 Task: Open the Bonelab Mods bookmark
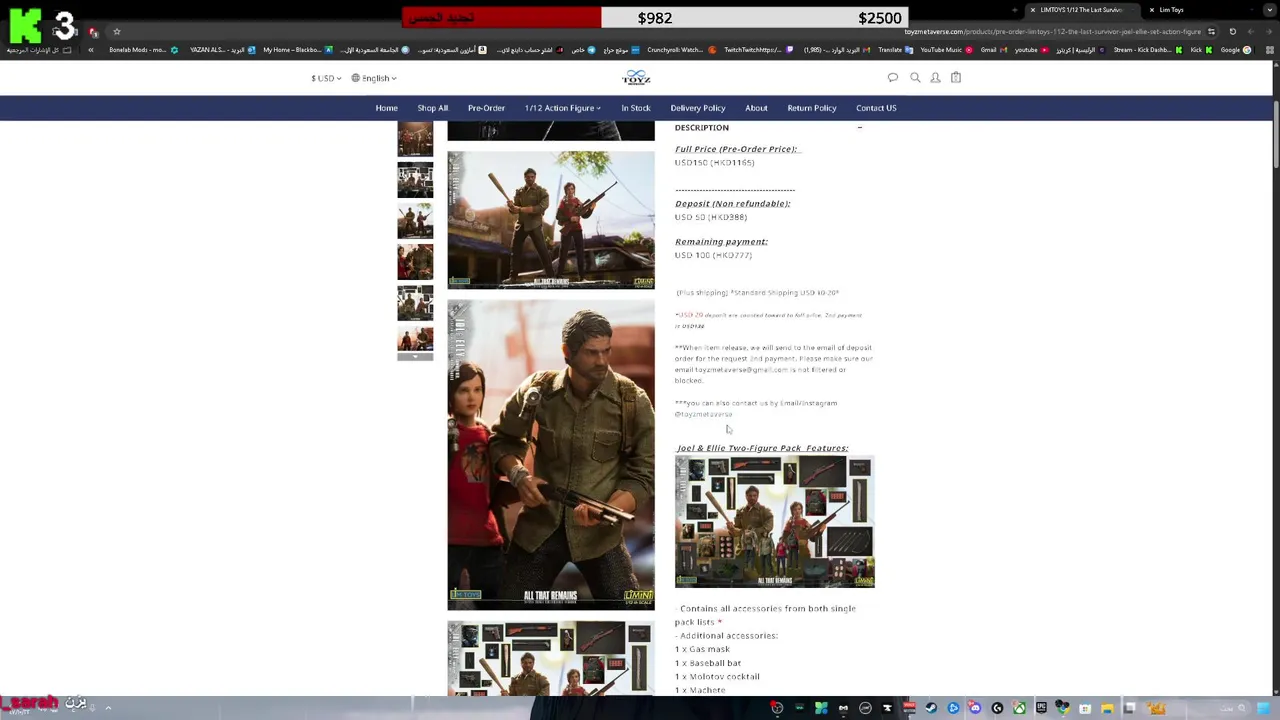click(143, 50)
